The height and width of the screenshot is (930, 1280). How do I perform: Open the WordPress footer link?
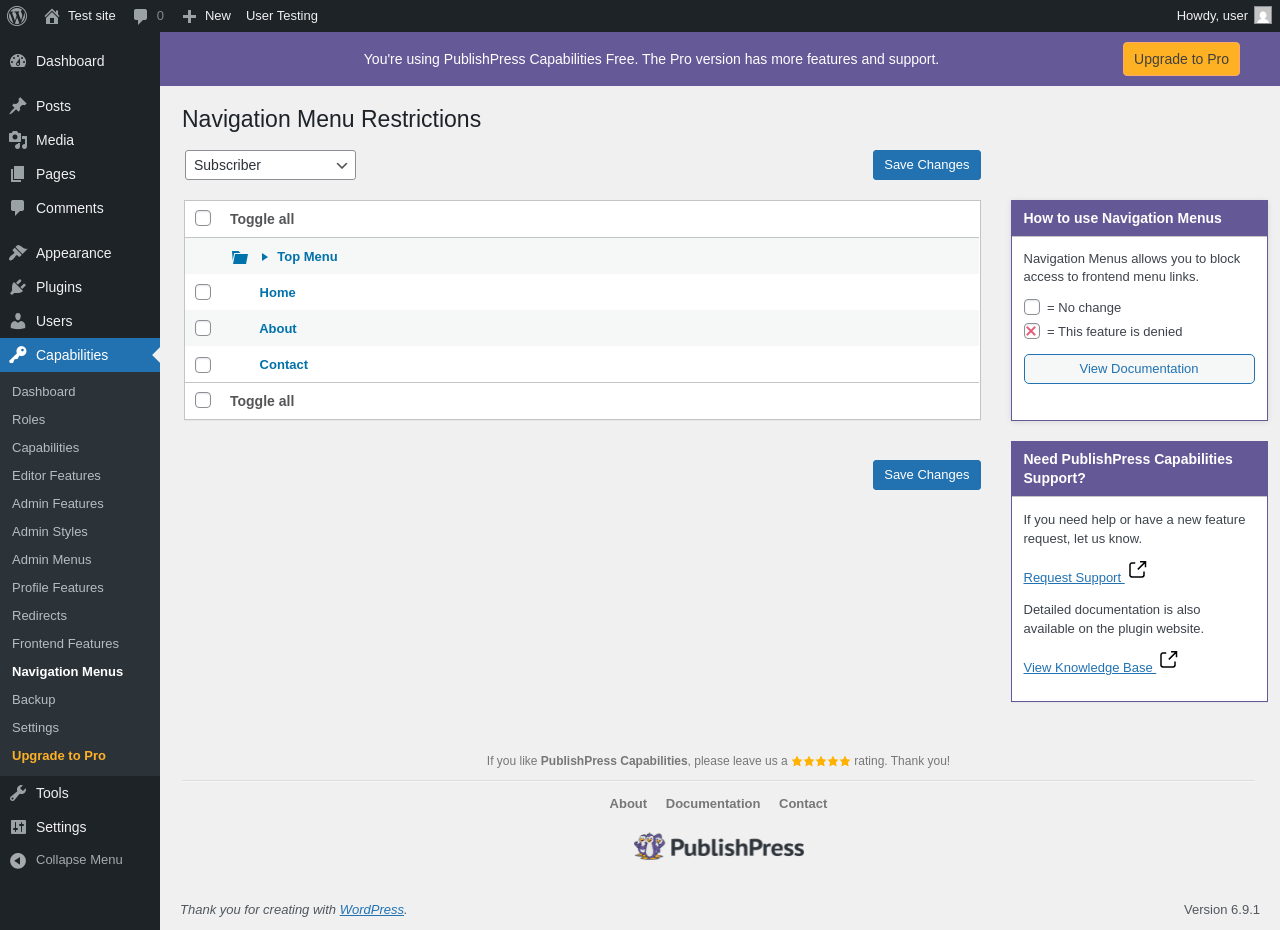[x=372, y=910]
